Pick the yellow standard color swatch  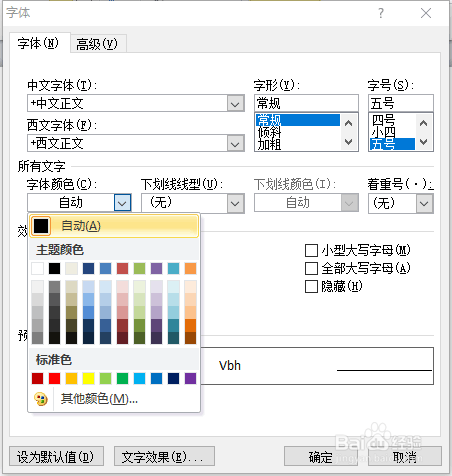[x=88, y=378]
